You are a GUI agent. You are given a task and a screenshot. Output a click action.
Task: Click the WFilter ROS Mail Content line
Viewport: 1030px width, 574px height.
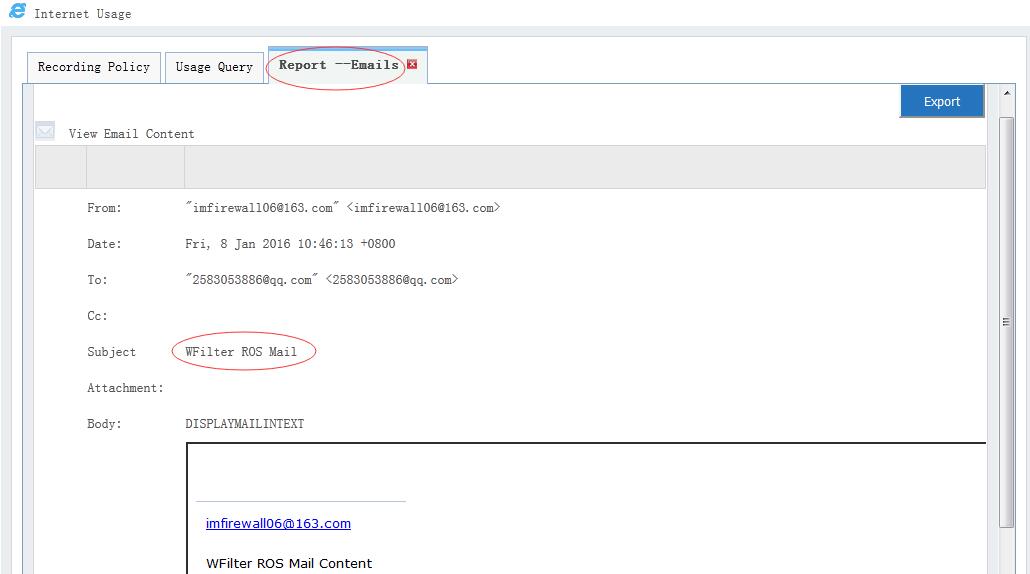click(289, 563)
